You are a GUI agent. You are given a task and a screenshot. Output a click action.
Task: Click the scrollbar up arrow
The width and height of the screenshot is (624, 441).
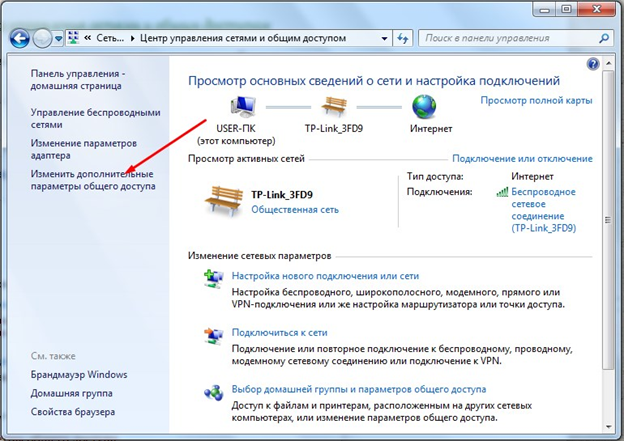point(608,64)
